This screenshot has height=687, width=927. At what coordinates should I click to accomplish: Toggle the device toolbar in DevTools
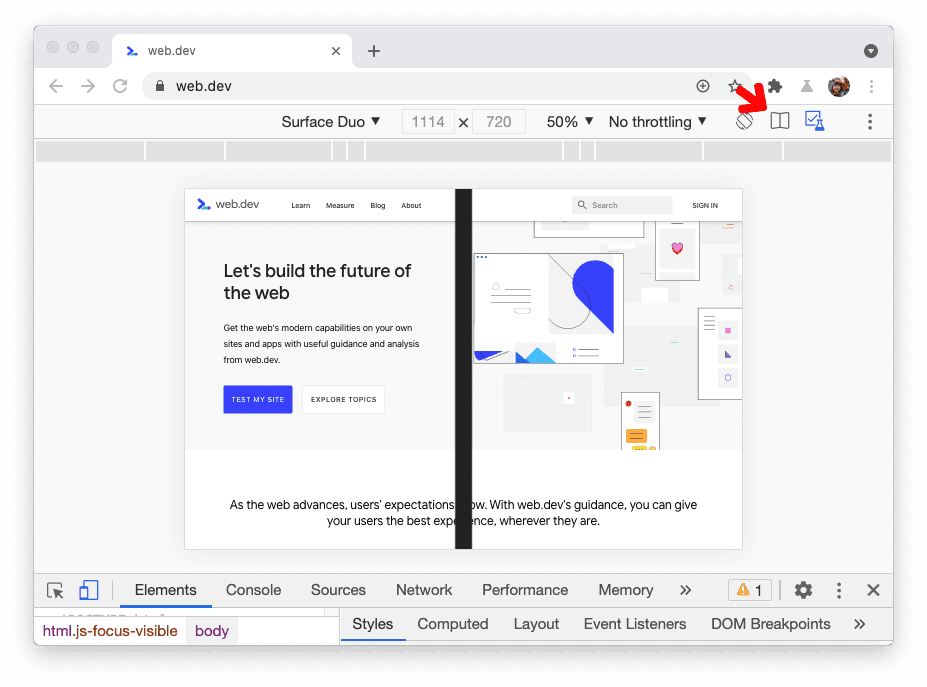tap(89, 590)
